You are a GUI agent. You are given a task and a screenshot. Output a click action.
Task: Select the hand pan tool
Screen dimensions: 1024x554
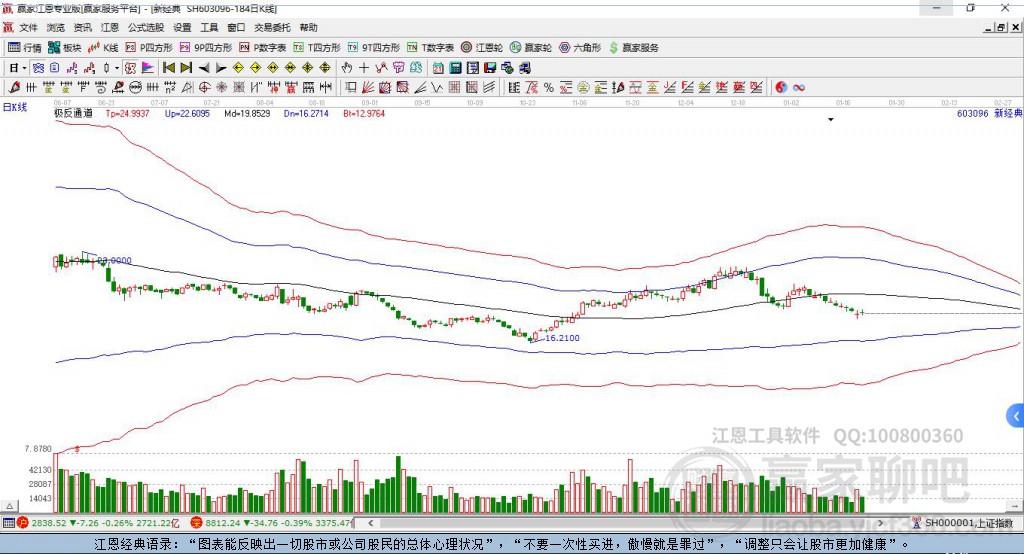coord(347,67)
